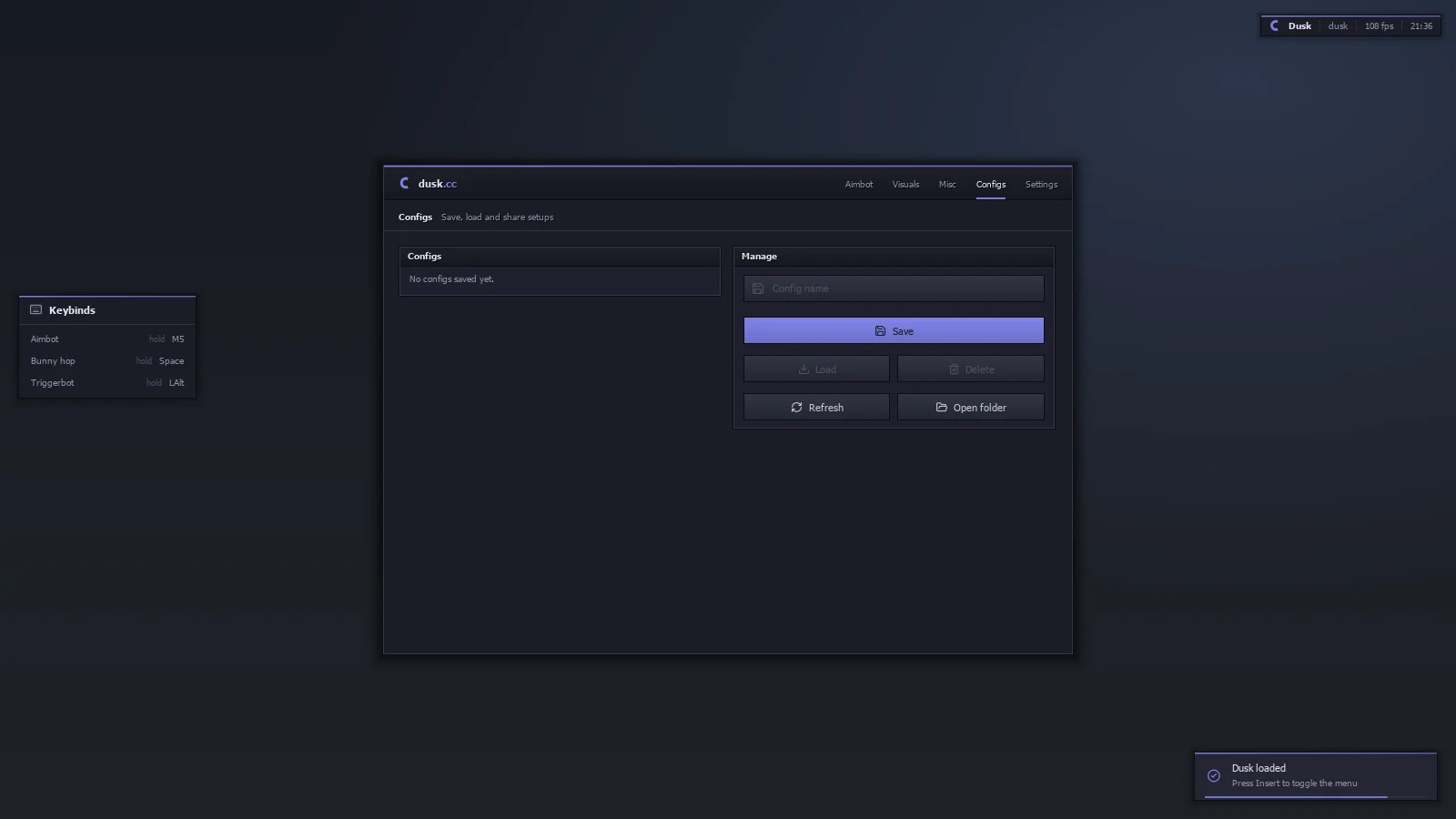Click the Manage panel header
The height and width of the screenshot is (819, 1456).
pyautogui.click(x=894, y=257)
